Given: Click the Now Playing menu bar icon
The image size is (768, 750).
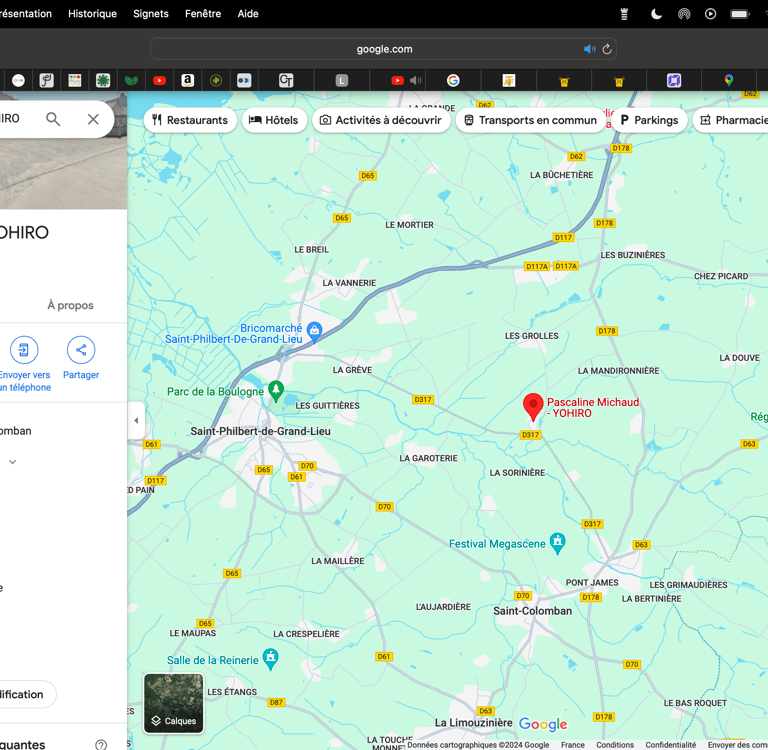Looking at the screenshot, I should [x=710, y=14].
